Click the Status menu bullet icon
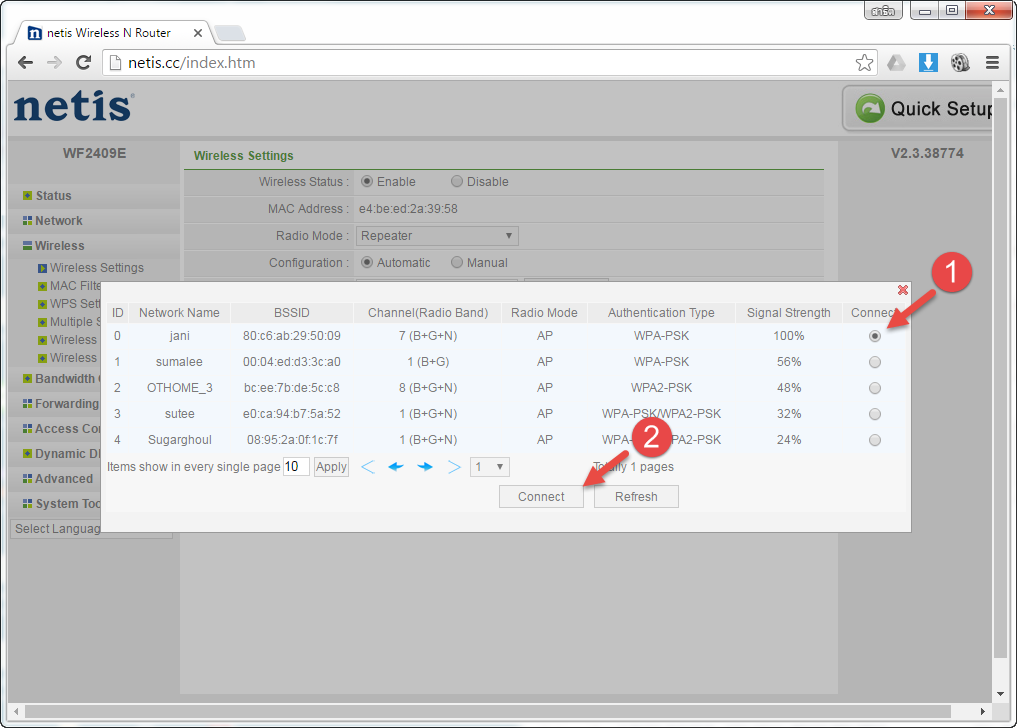This screenshot has height=728, width=1017. [27, 195]
